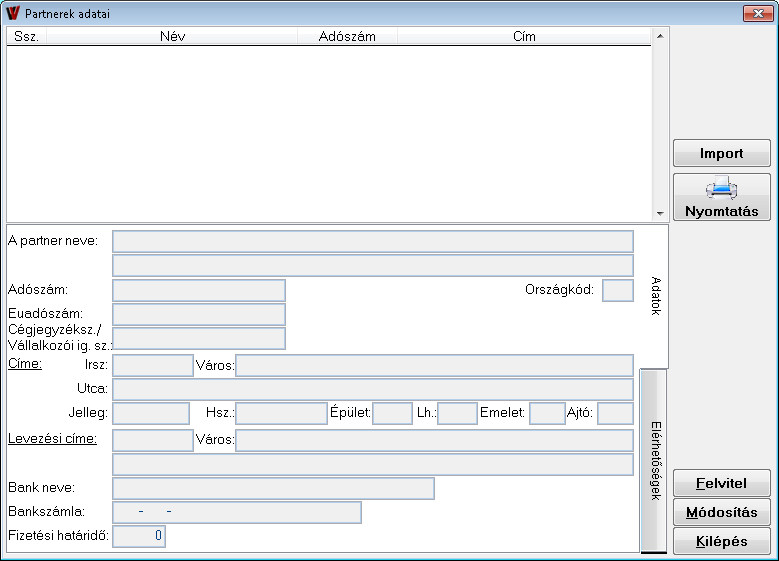Screen dimensions: 779x561
Task: Click the Cím column header
Action: (x=524, y=36)
